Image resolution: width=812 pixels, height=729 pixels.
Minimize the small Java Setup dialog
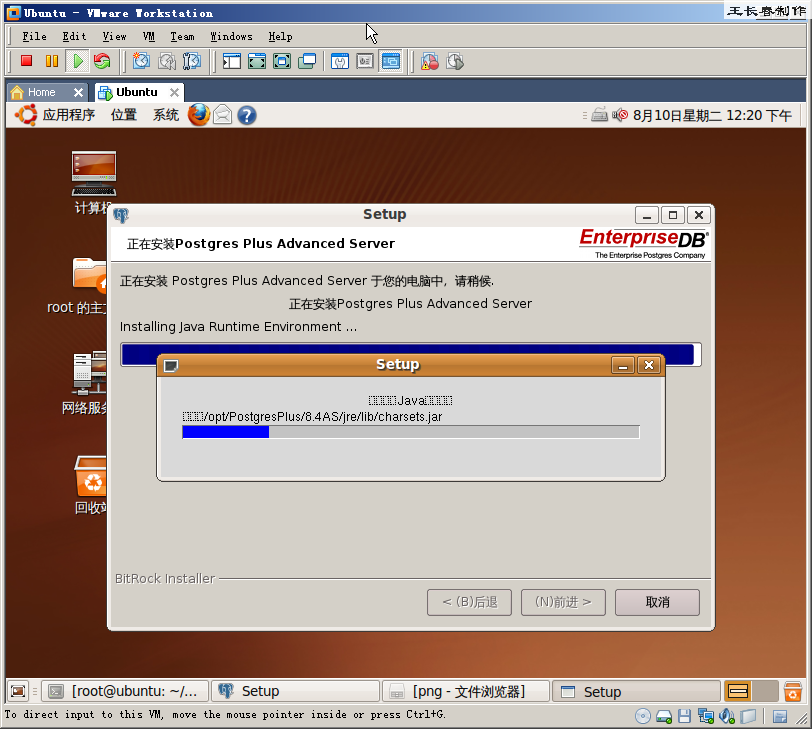[x=623, y=365]
